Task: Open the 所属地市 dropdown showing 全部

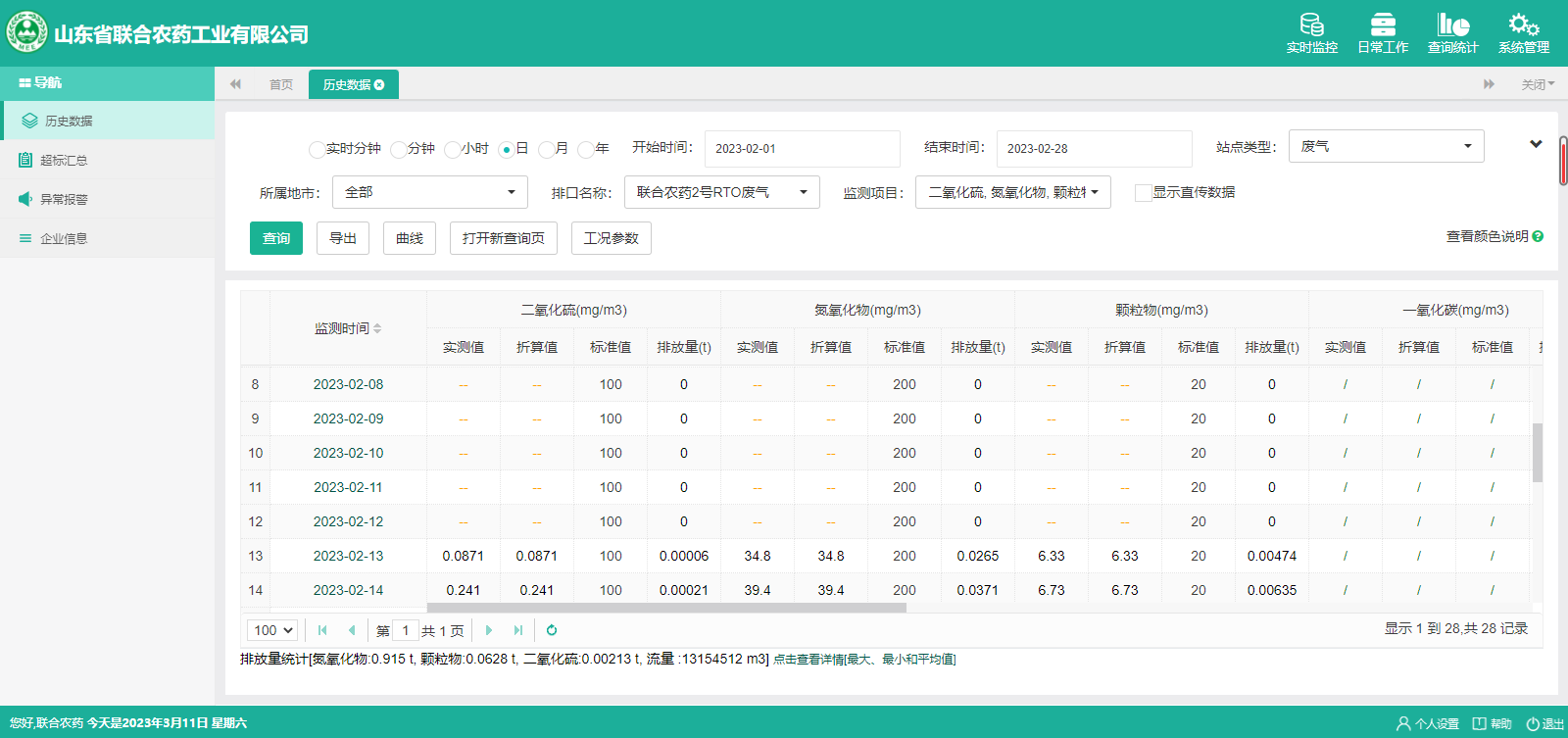Action: click(x=429, y=192)
